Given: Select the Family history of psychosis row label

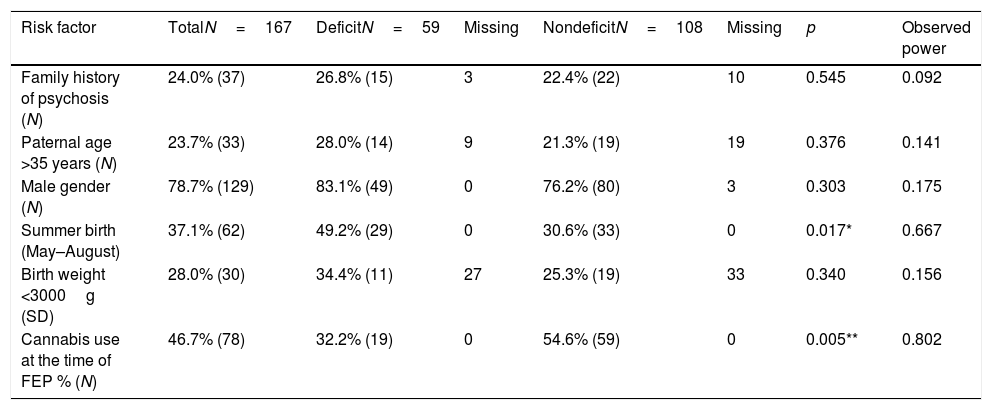Looking at the screenshot, I should coord(62,98).
